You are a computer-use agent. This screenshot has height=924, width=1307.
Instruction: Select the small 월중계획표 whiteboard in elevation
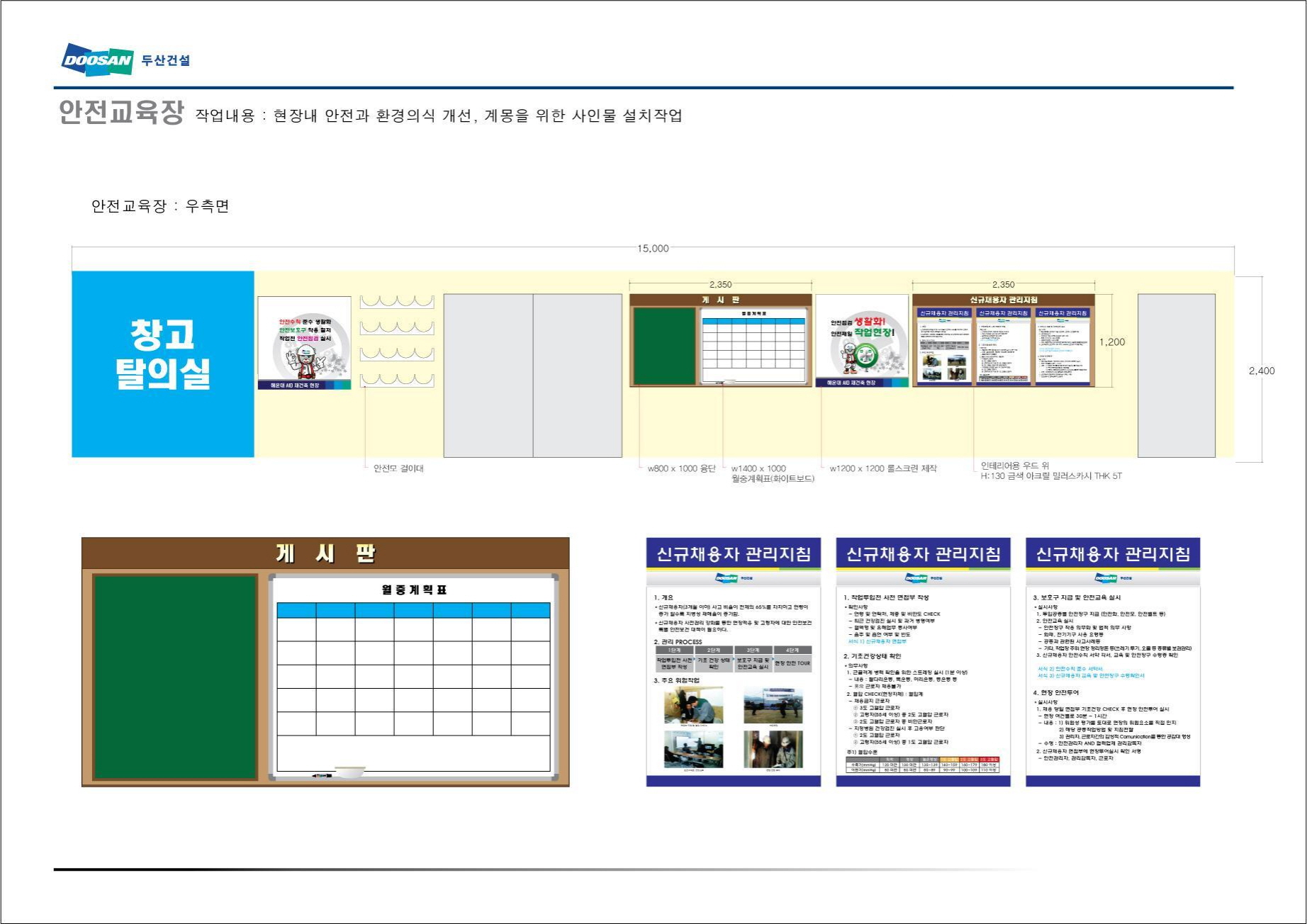click(754, 346)
